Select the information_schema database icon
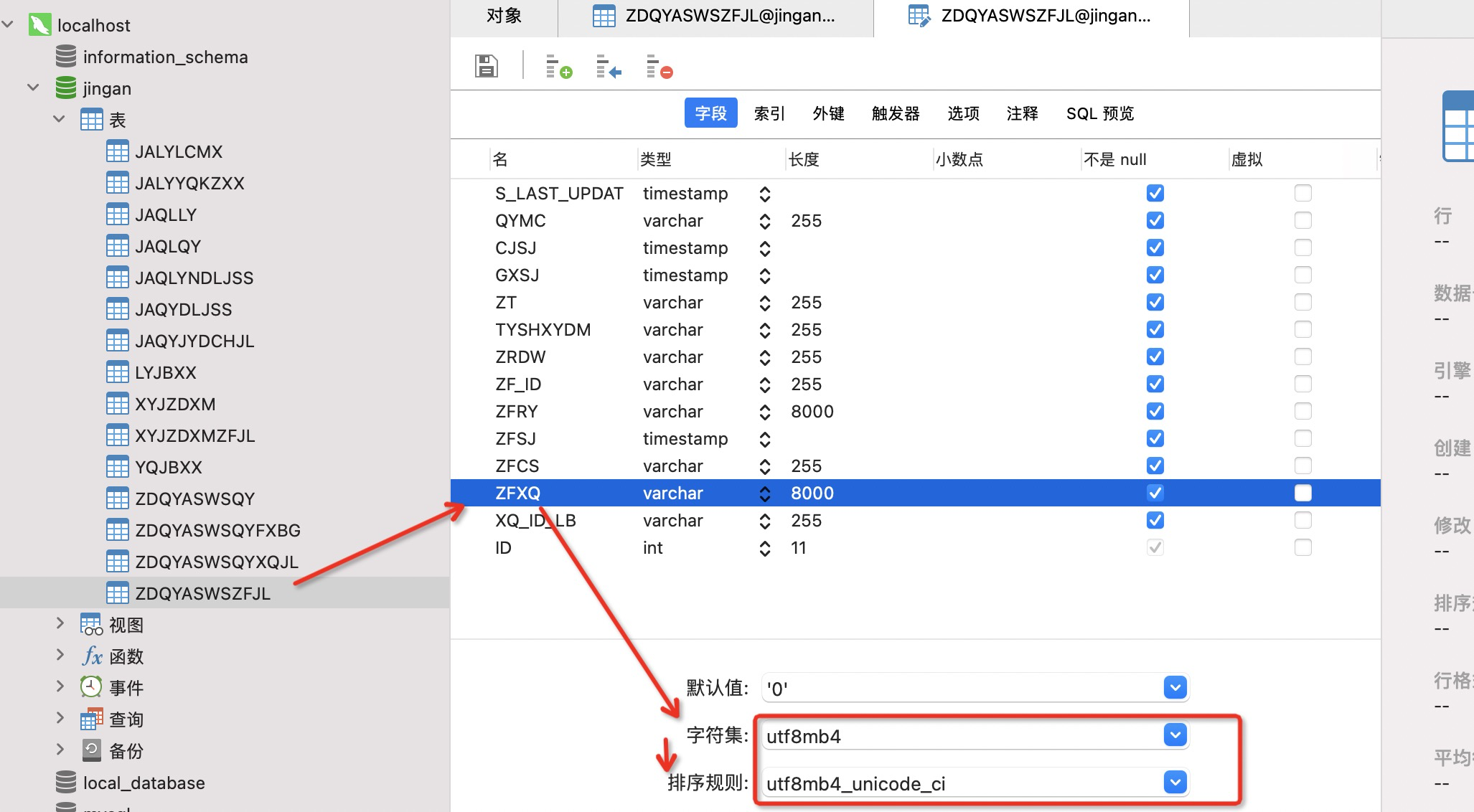1474x812 pixels. [x=66, y=57]
